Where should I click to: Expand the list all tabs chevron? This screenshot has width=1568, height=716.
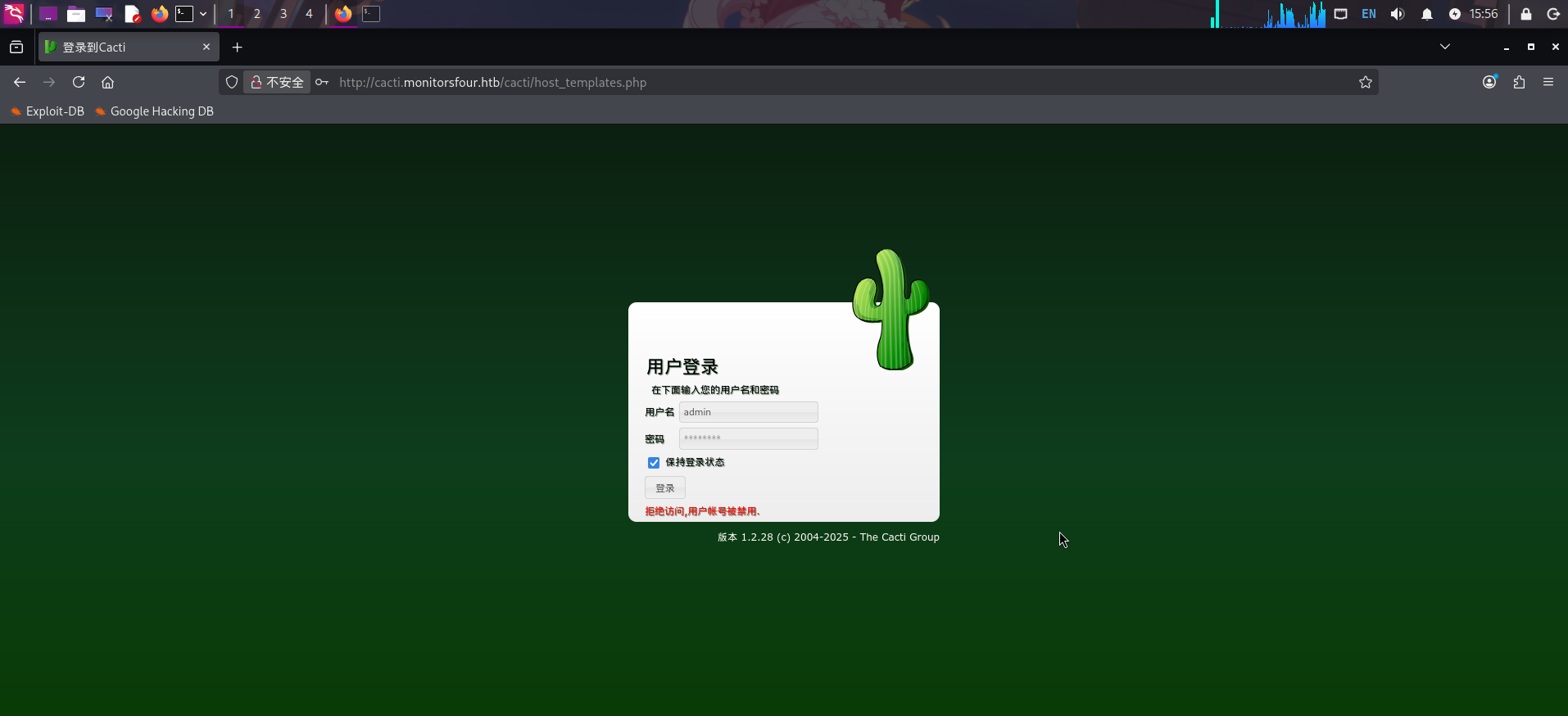(1445, 47)
